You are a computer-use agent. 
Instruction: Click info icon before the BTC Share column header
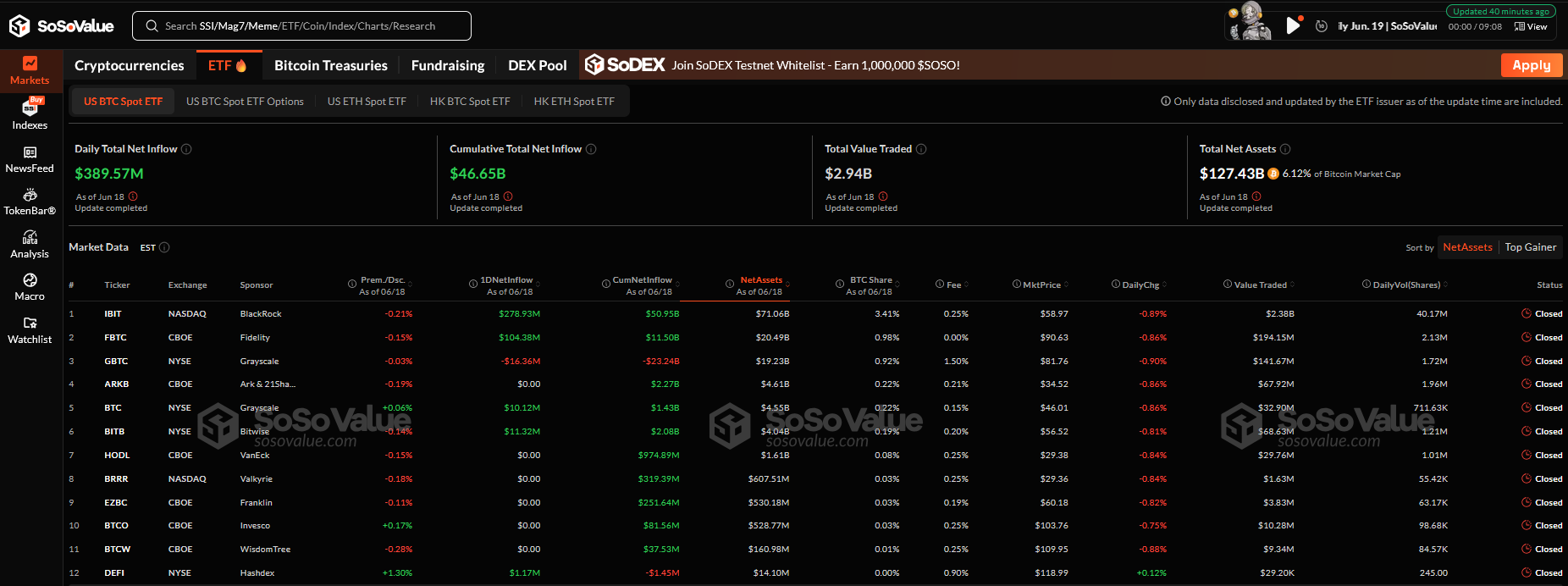click(x=840, y=285)
